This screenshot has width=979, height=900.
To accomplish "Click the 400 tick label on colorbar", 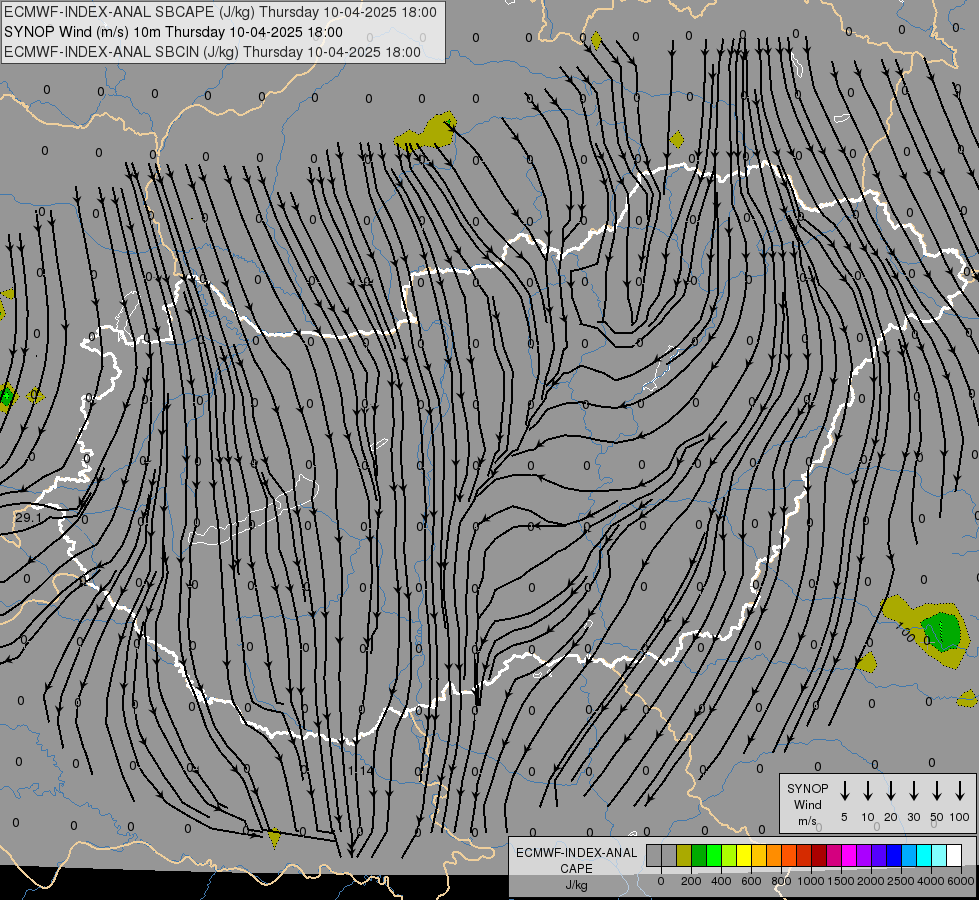I will coord(721,881).
